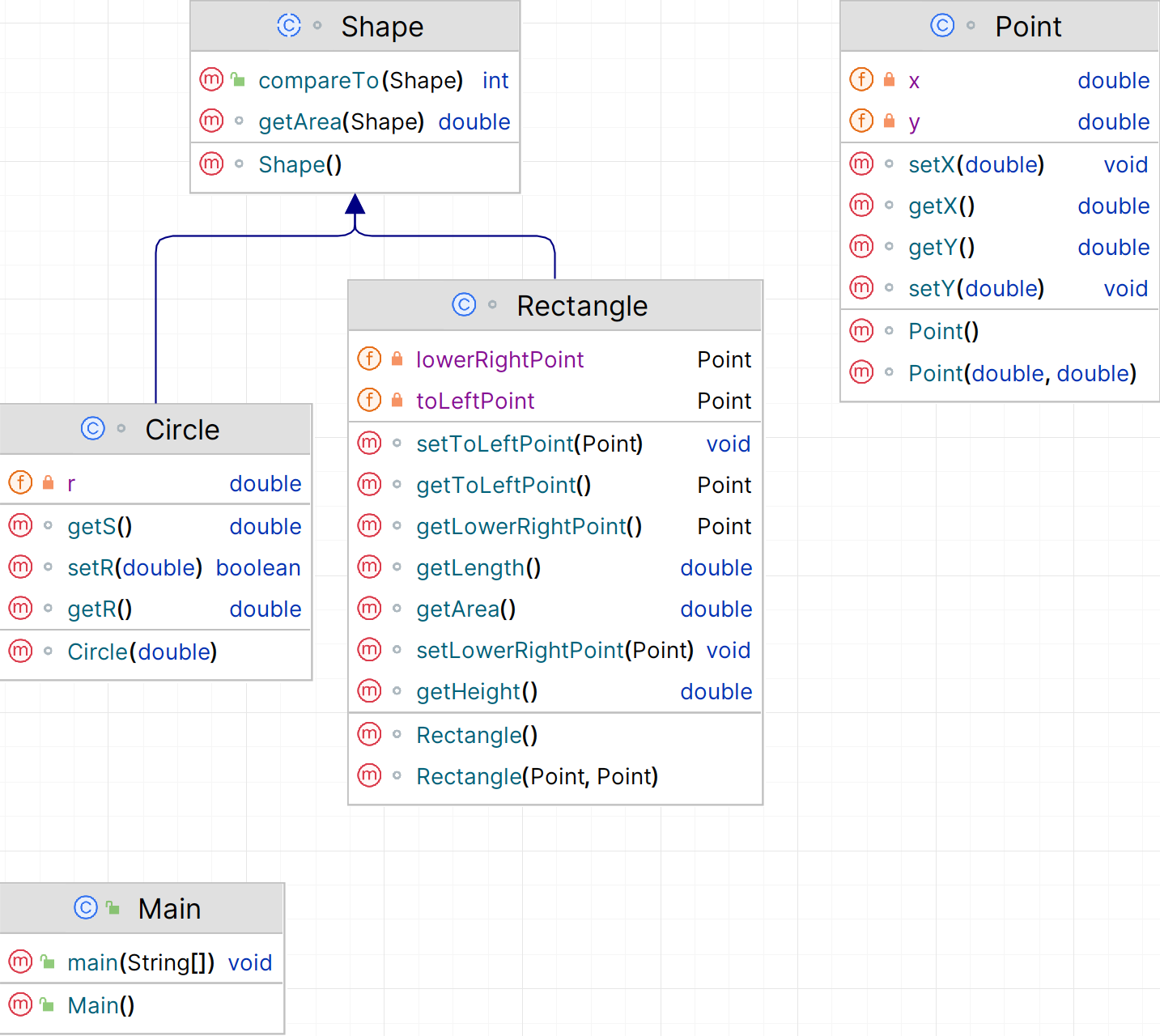
Task: Select the Rectangle(Point, Point) constructor
Action: click(537, 777)
